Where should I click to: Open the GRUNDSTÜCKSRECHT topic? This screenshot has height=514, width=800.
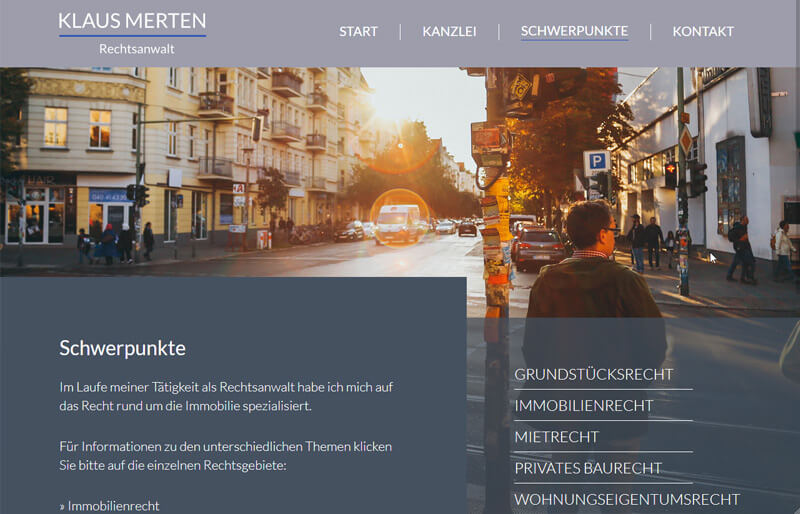594,374
